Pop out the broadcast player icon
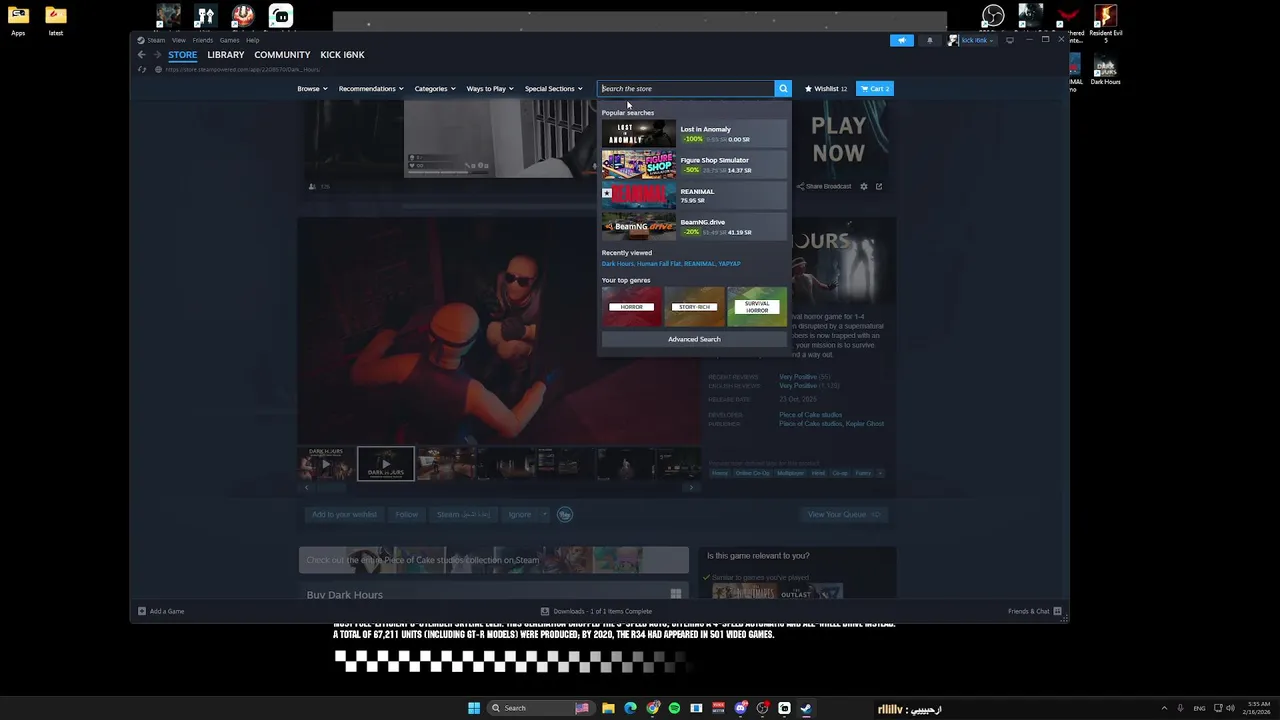This screenshot has width=1280, height=720. click(x=879, y=186)
